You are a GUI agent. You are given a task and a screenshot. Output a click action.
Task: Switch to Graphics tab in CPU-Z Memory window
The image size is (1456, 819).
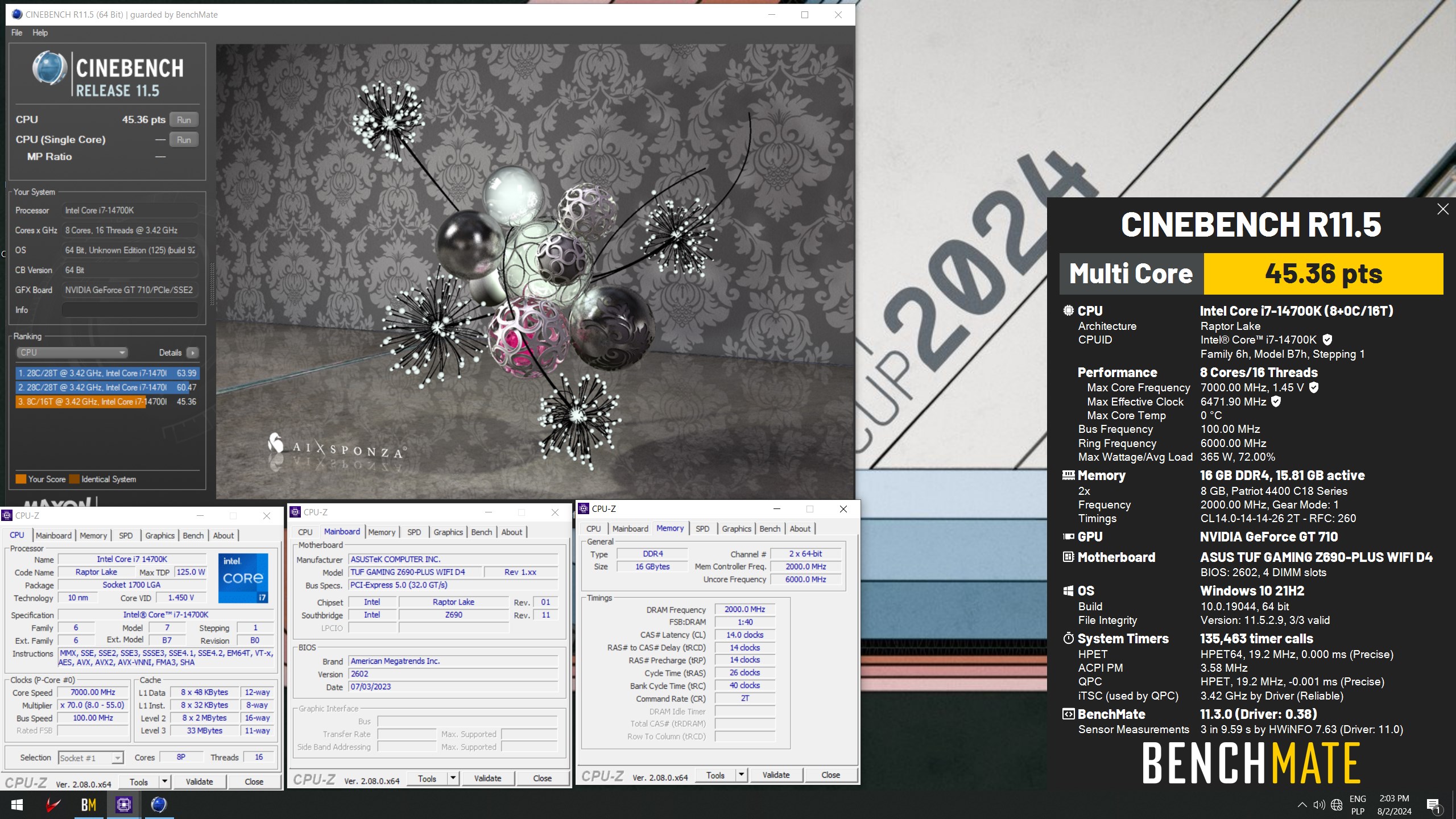[737, 528]
